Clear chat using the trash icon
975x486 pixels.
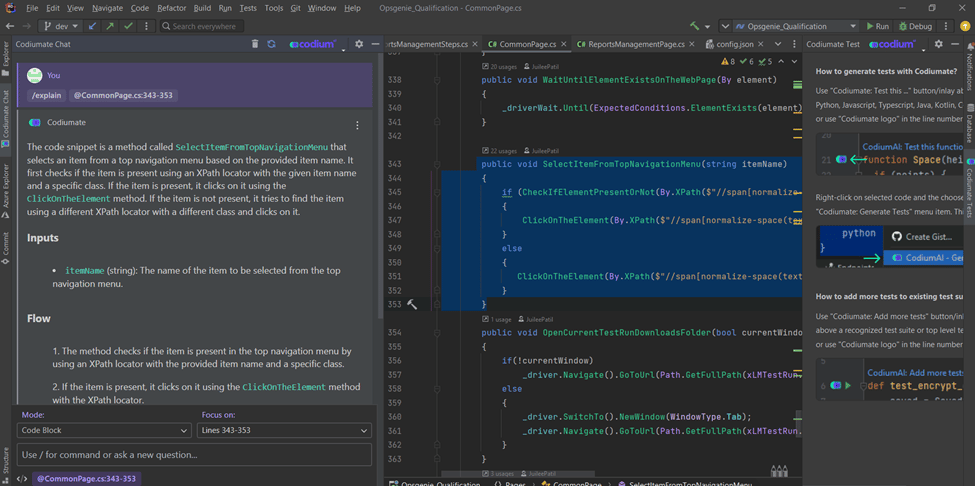pos(255,44)
